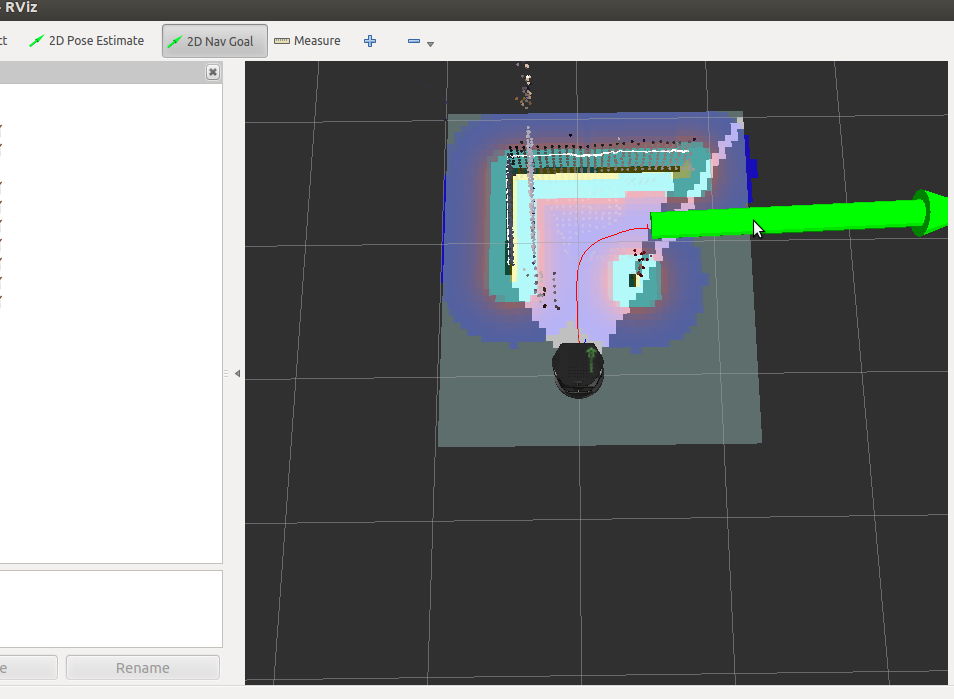Image resolution: width=954 pixels, height=699 pixels.
Task: Click the small isolated obstacle near the path
Action: pyautogui.click(x=634, y=279)
